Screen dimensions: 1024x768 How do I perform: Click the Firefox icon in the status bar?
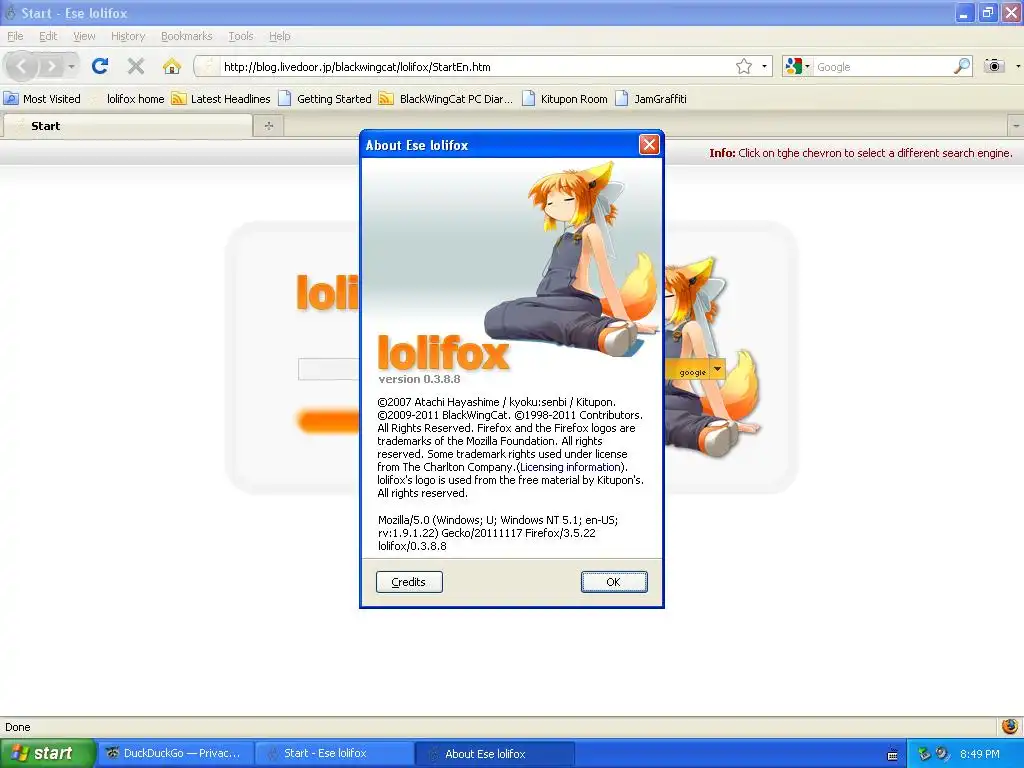coord(1010,726)
